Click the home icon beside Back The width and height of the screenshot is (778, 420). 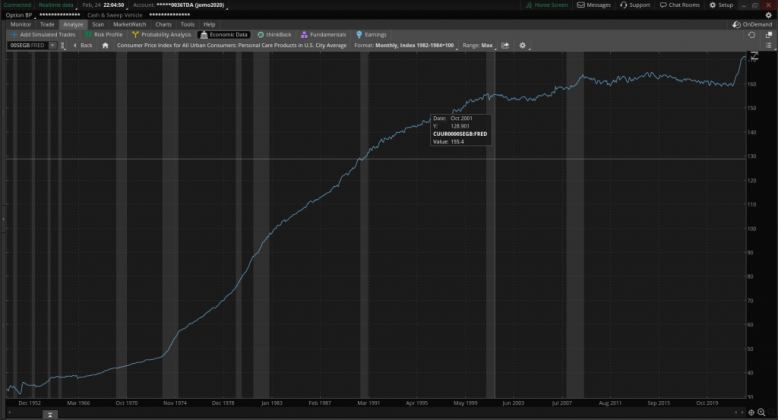(x=105, y=45)
